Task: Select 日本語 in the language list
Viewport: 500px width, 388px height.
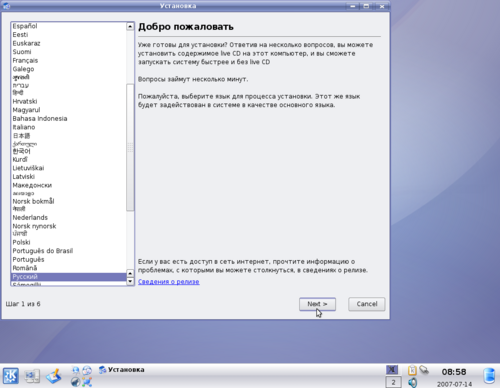Action: [x=69, y=136]
